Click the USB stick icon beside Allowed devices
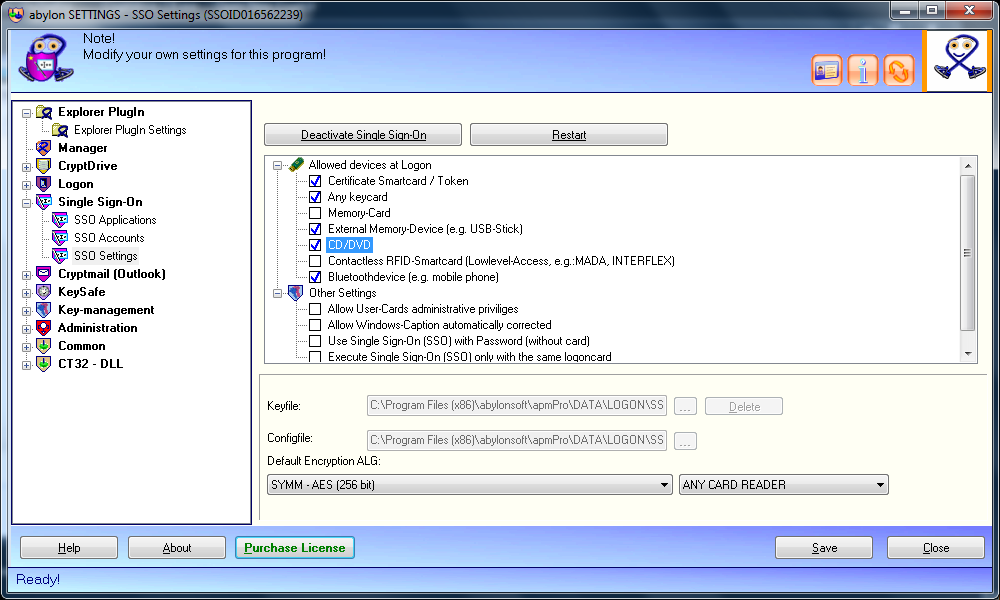Viewport: 1000px width, 600px height. [296, 165]
